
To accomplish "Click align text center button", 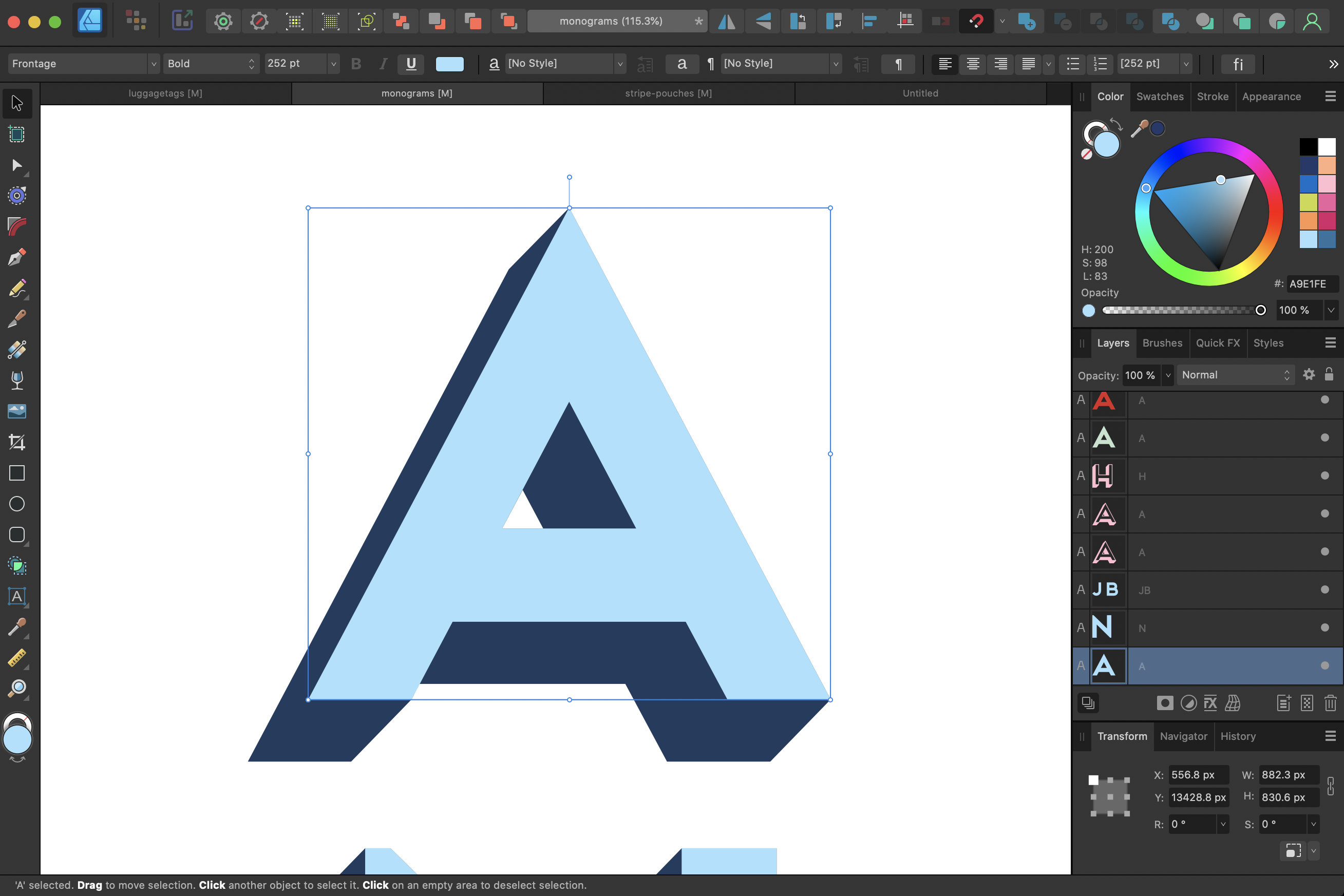I will (x=973, y=64).
